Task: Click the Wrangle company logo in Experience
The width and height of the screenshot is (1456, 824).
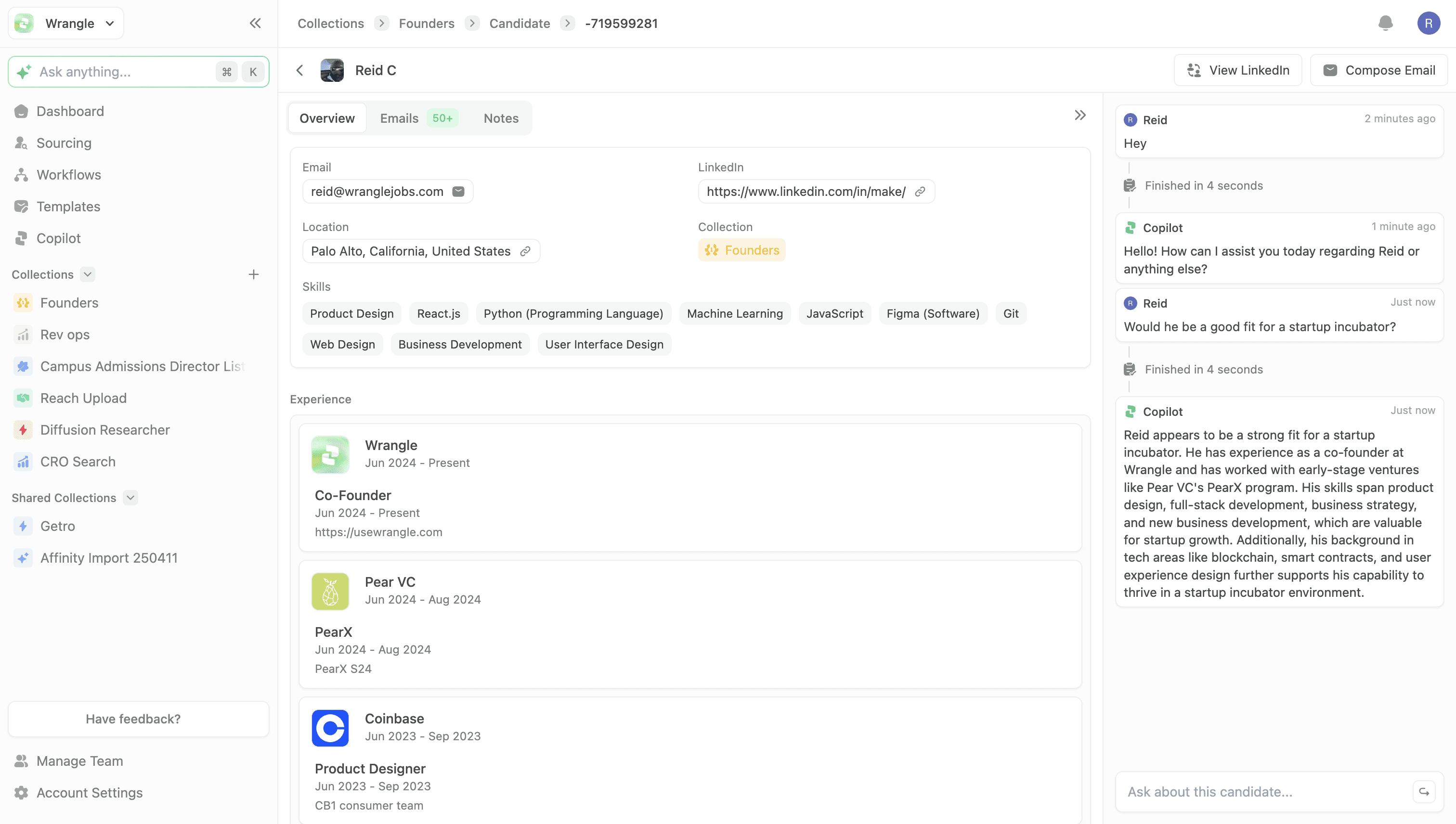Action: (x=330, y=454)
